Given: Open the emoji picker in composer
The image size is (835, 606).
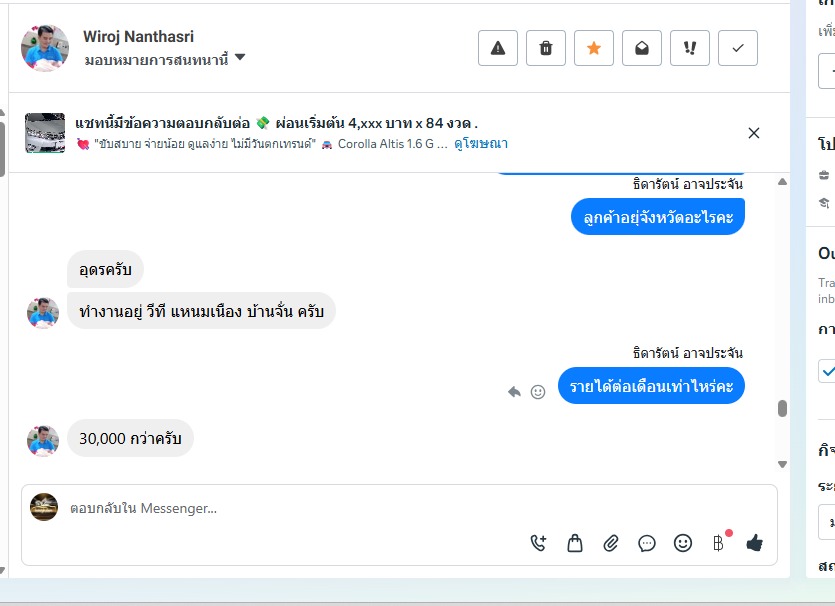Looking at the screenshot, I should tap(683, 543).
